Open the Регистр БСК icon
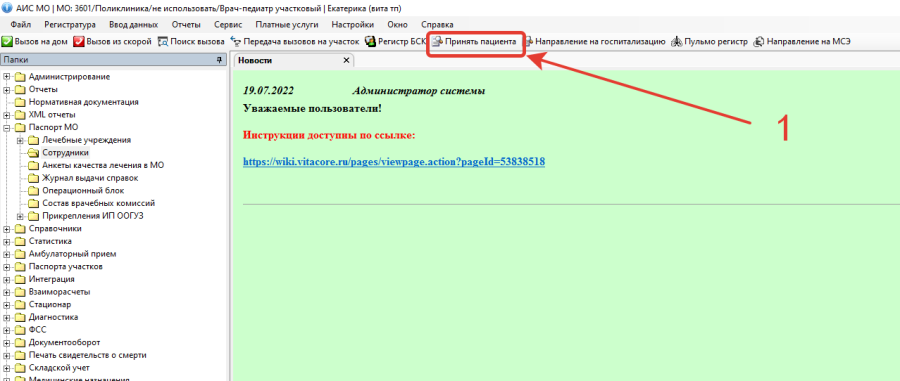This screenshot has height=381, width=900. [x=370, y=42]
